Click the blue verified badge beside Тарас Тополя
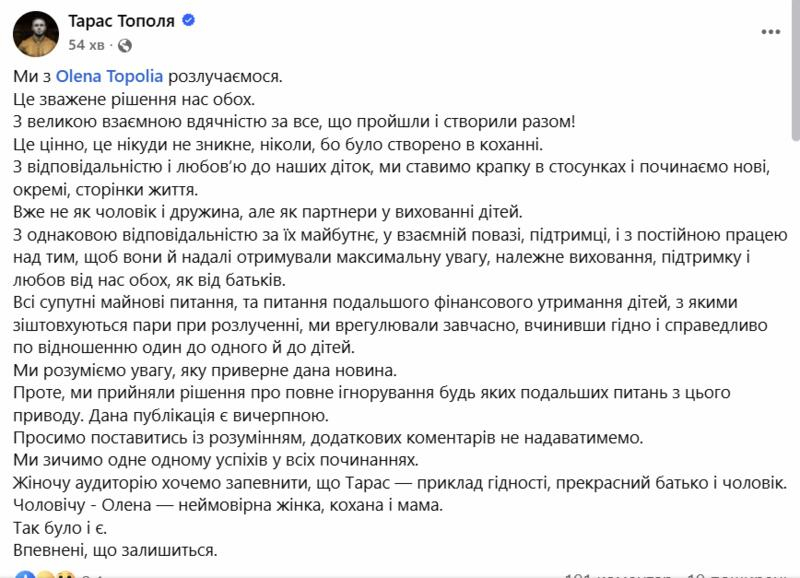Image resolution: width=800 pixels, height=578 pixels. coord(188,19)
